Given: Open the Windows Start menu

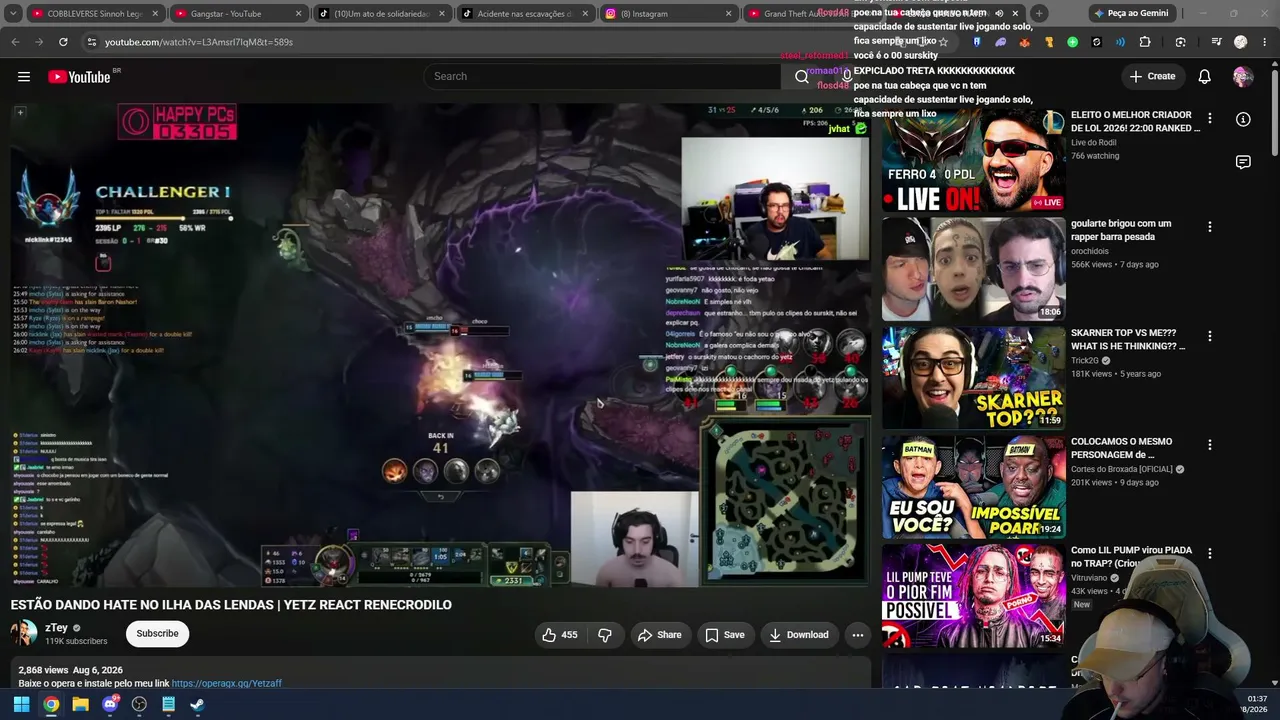Looking at the screenshot, I should pyautogui.click(x=22, y=704).
